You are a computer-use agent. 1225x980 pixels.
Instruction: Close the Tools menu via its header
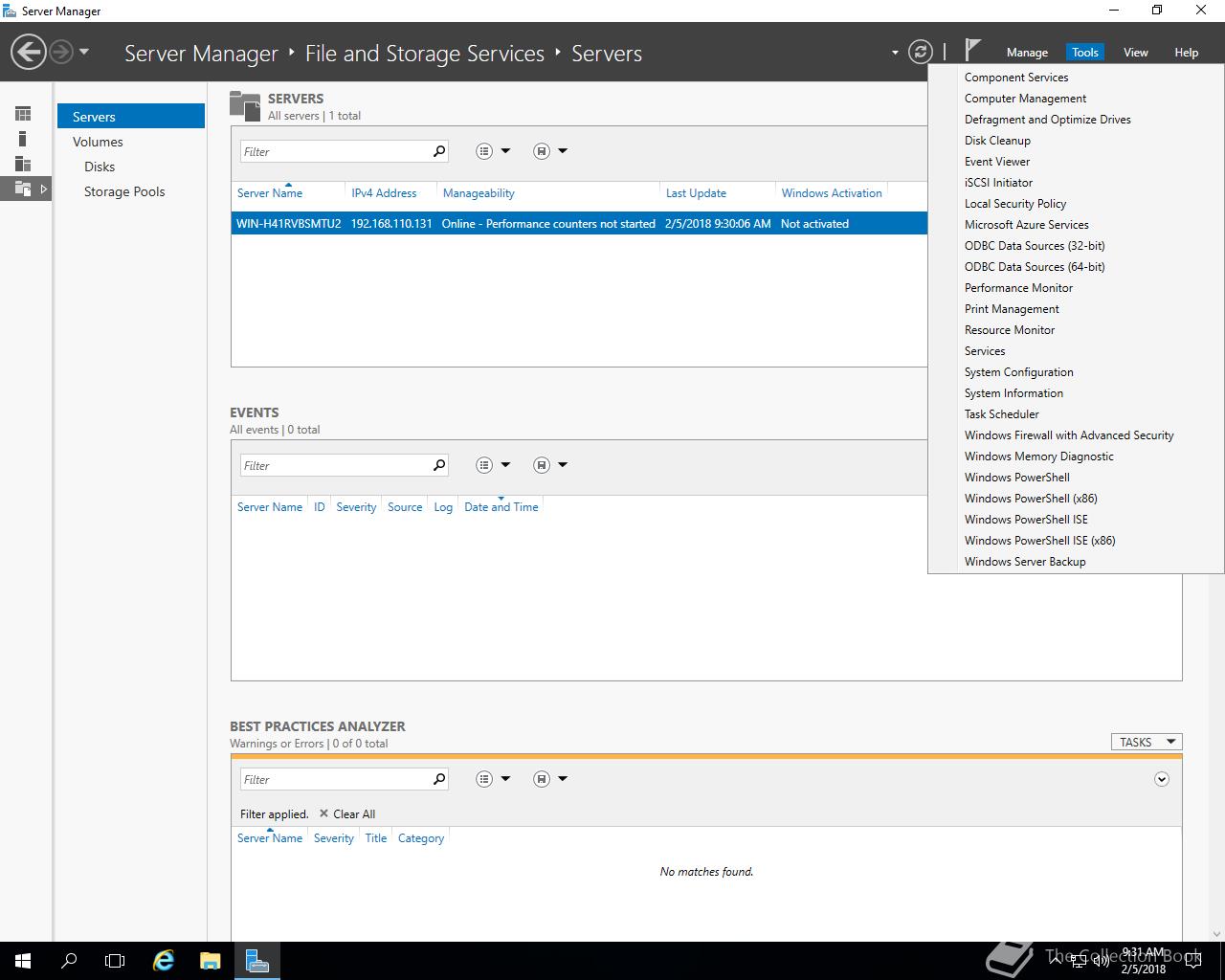click(x=1085, y=53)
